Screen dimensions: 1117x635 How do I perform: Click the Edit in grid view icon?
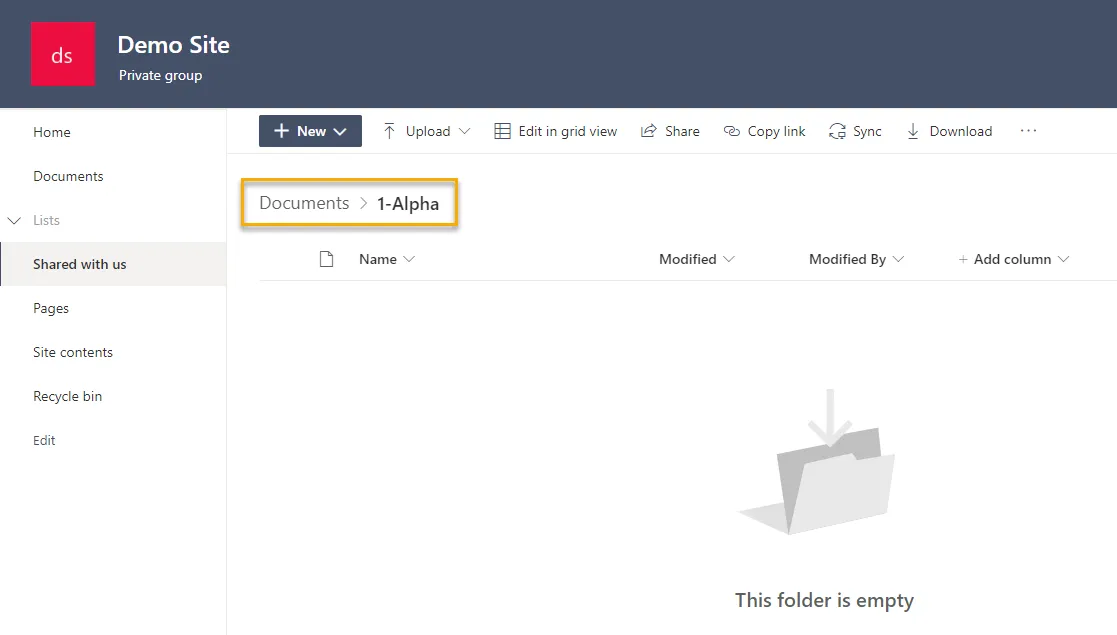pos(502,131)
